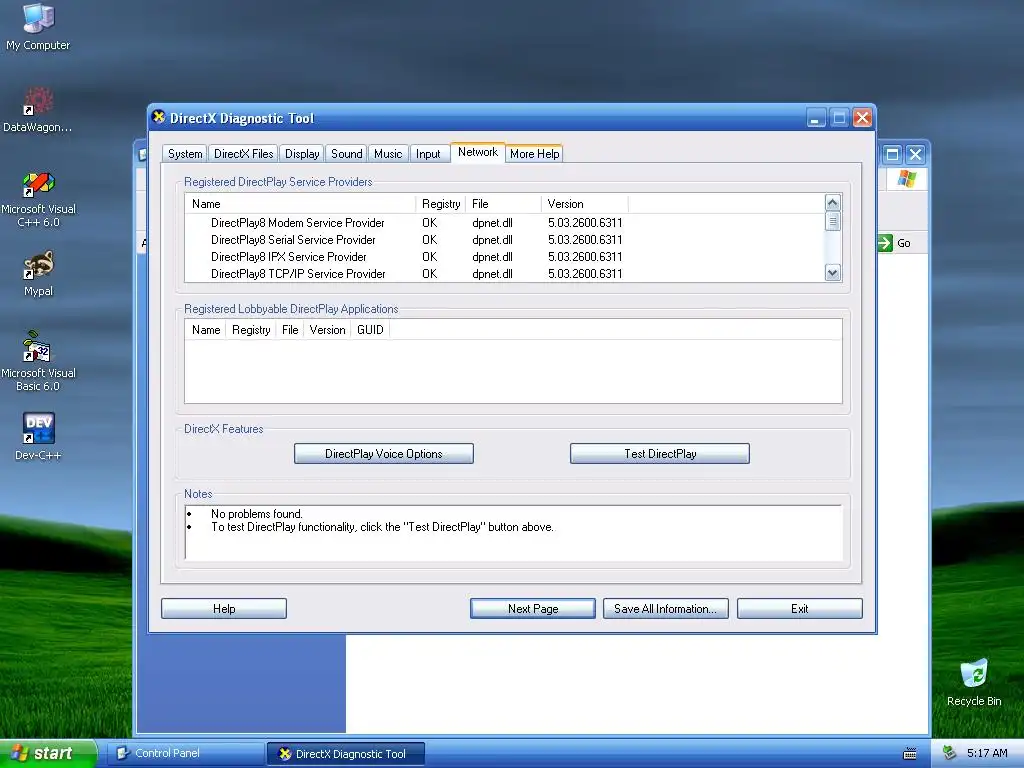The width and height of the screenshot is (1024, 768).
Task: Click the Help button
Action: tap(224, 609)
